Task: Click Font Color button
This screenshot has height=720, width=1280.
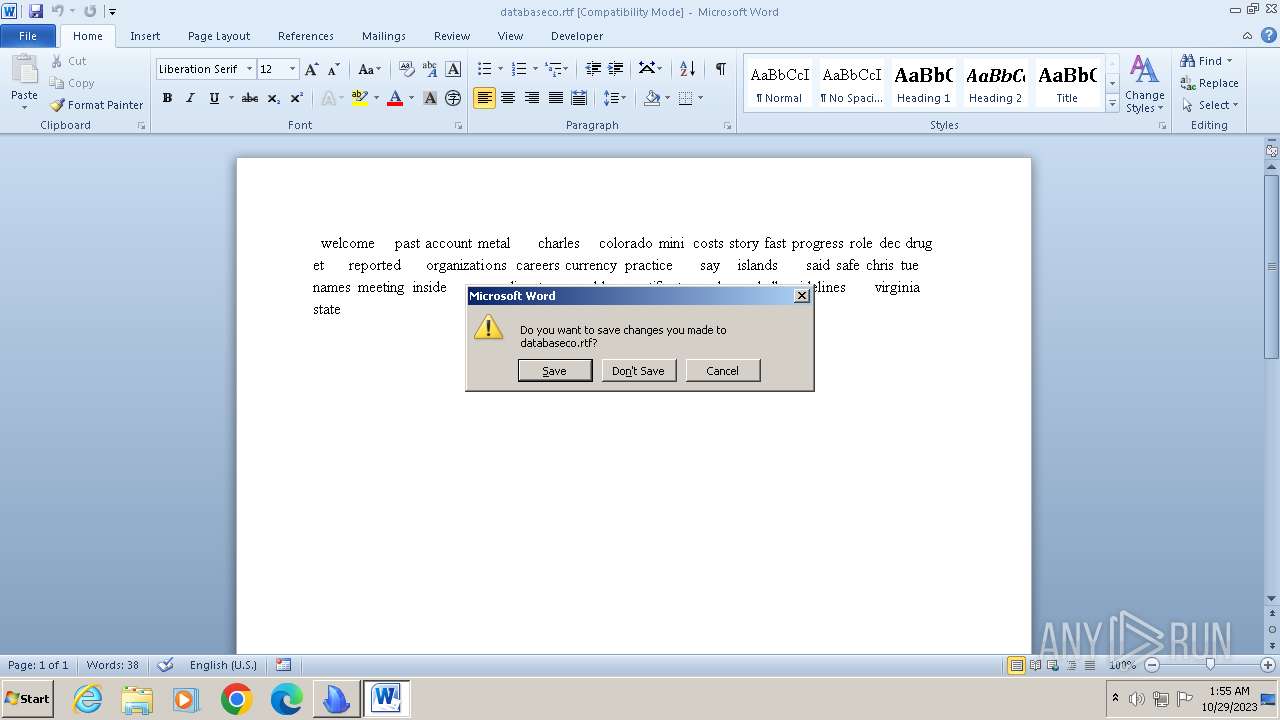Action: coord(395,98)
